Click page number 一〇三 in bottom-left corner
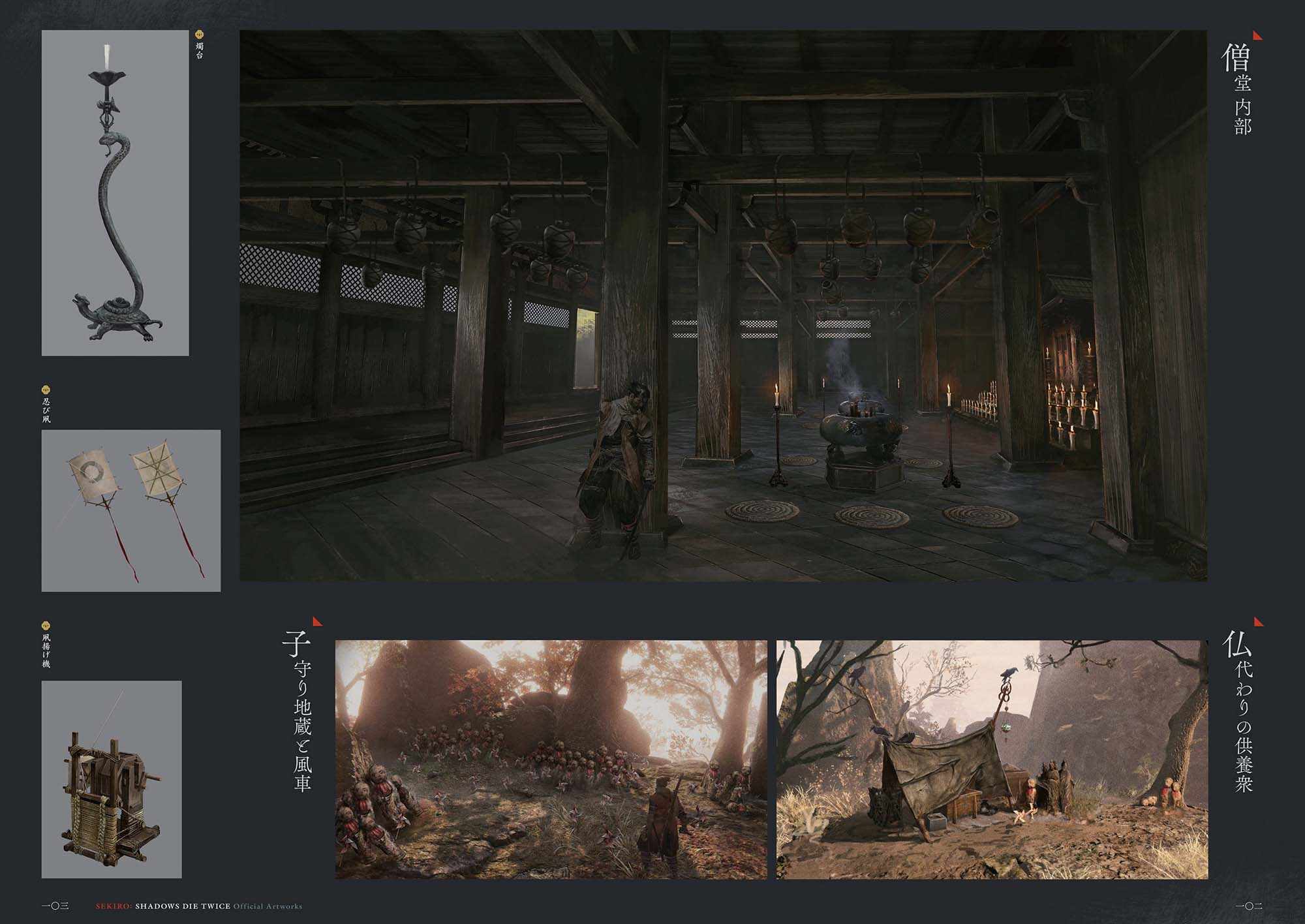 pyautogui.click(x=55, y=906)
